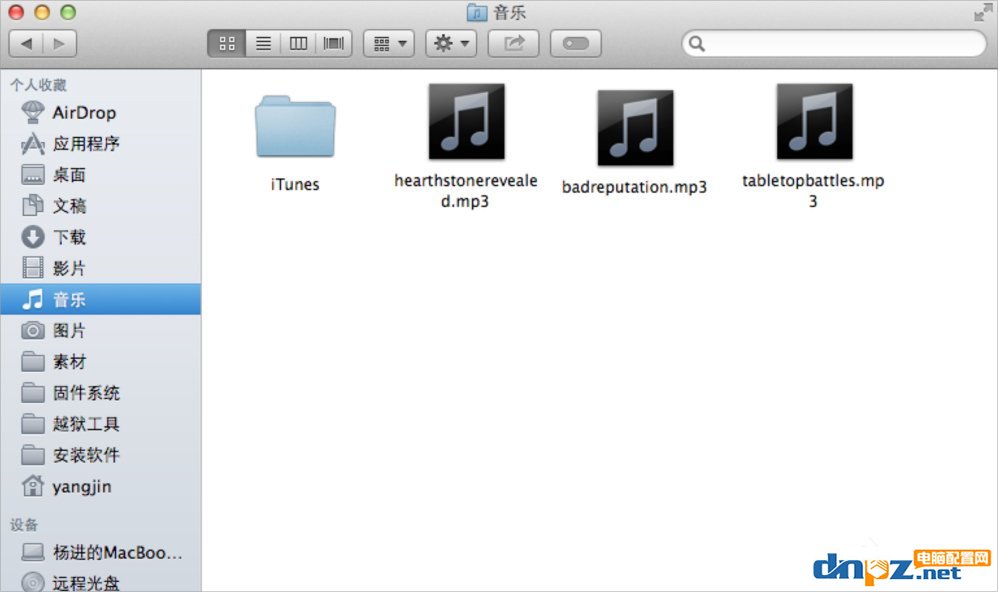Open 应用程序 in the sidebar

(x=101, y=144)
